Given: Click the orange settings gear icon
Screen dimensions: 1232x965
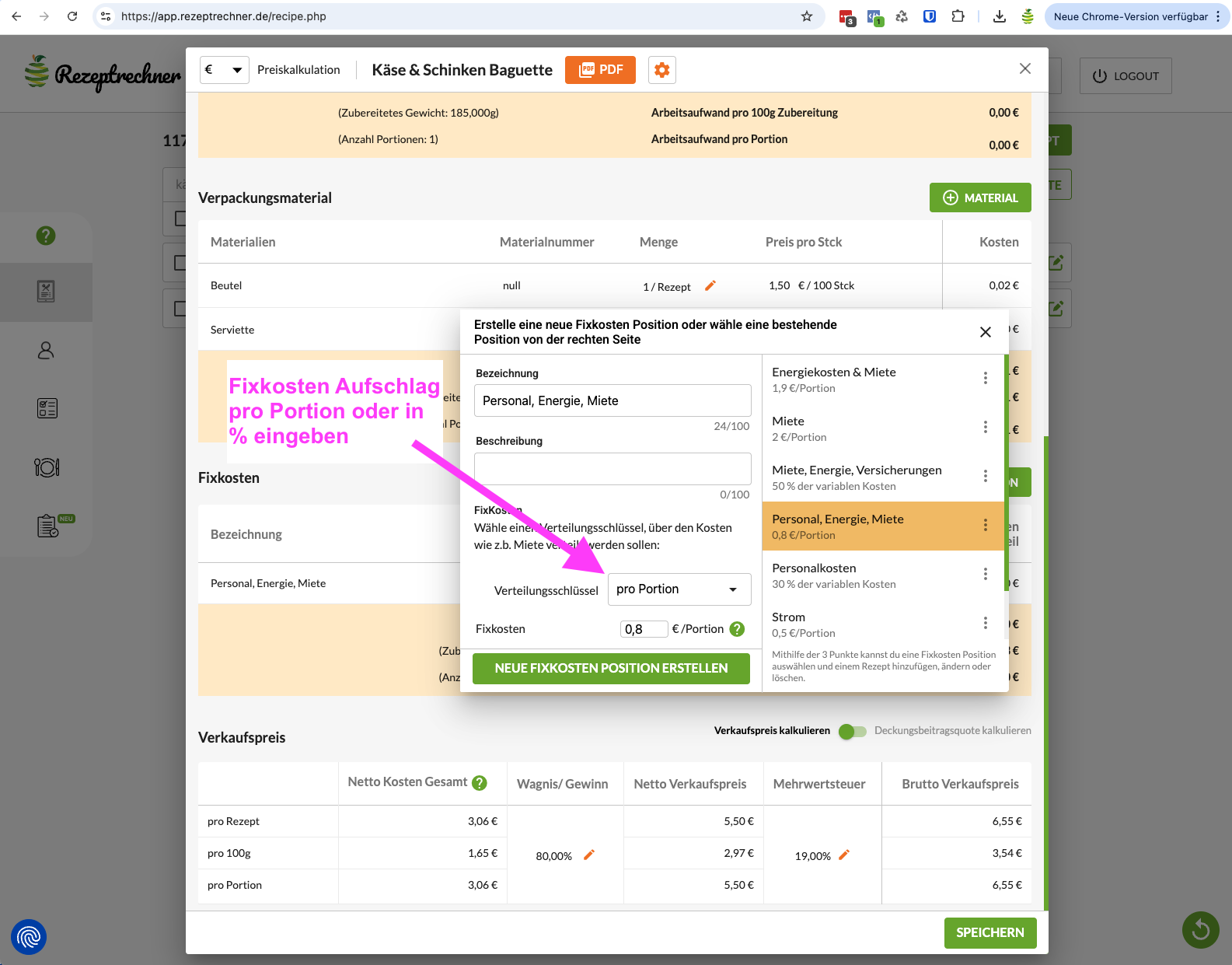Looking at the screenshot, I should click(661, 70).
